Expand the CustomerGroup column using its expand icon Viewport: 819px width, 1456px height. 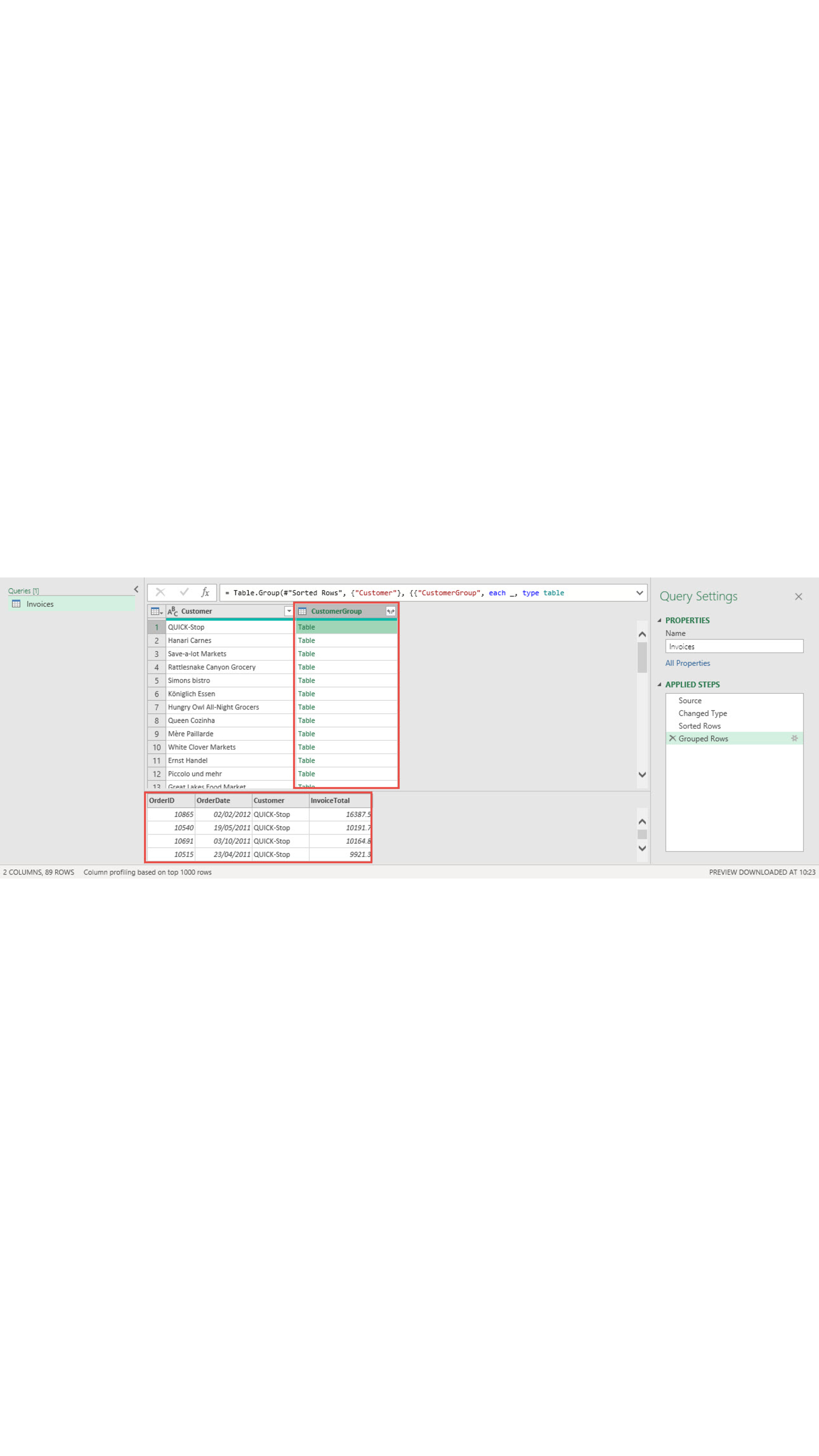pos(390,611)
